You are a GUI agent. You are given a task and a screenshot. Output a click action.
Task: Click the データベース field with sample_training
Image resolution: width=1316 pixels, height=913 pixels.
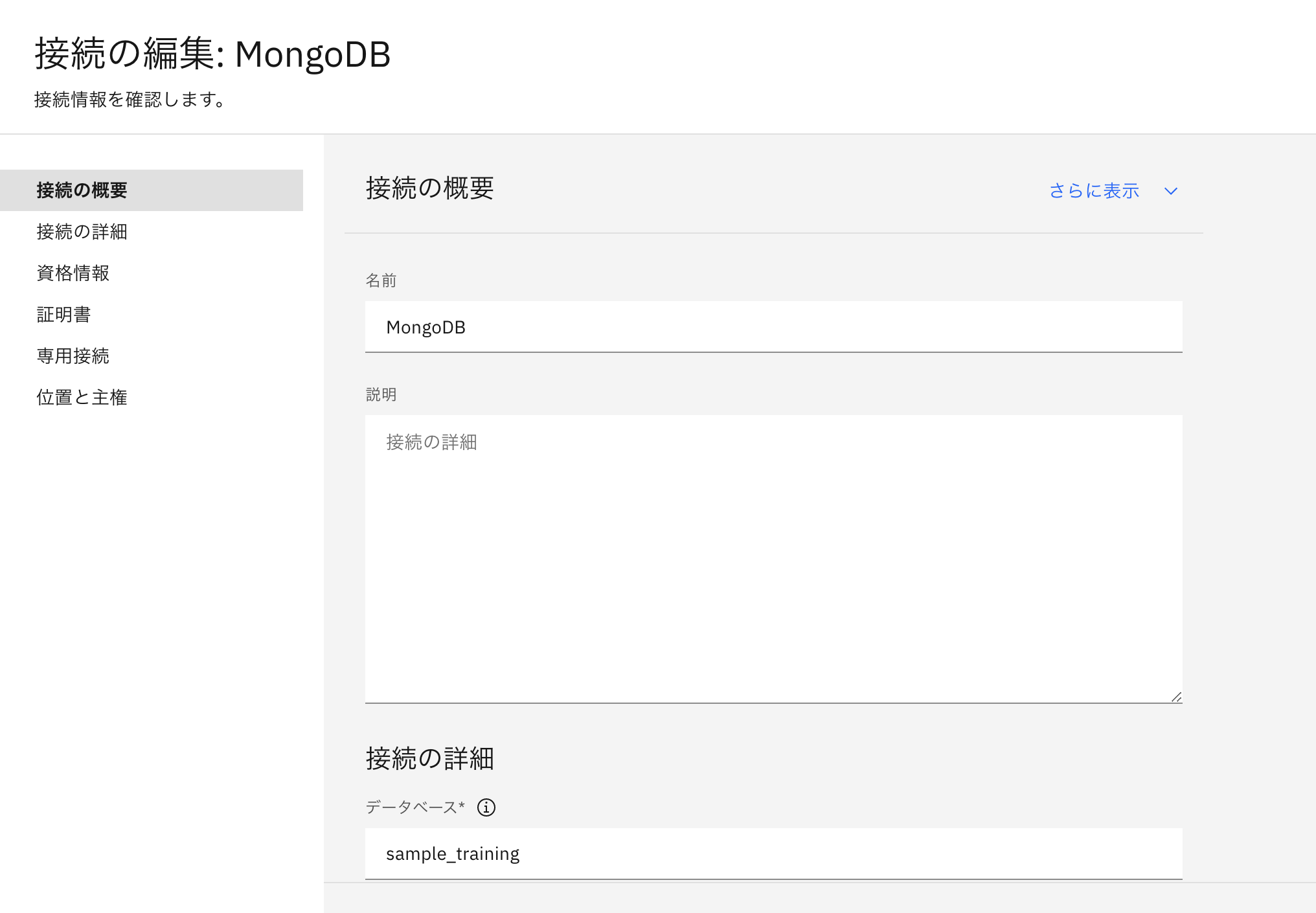pos(773,853)
